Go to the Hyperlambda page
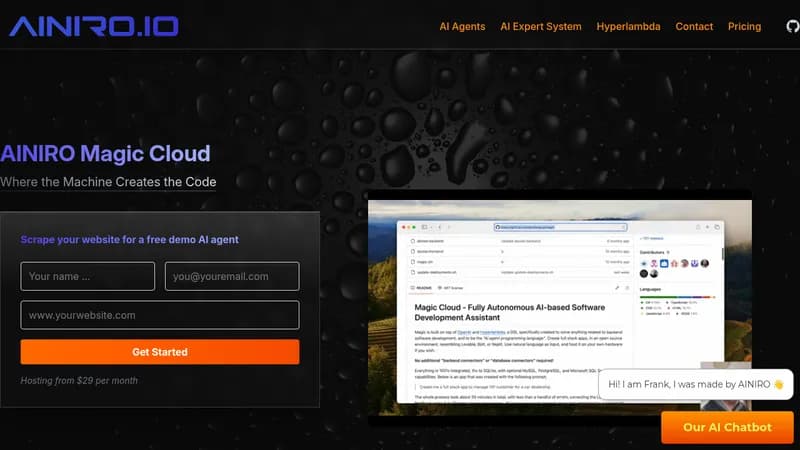The height and width of the screenshot is (450, 800). (628, 27)
